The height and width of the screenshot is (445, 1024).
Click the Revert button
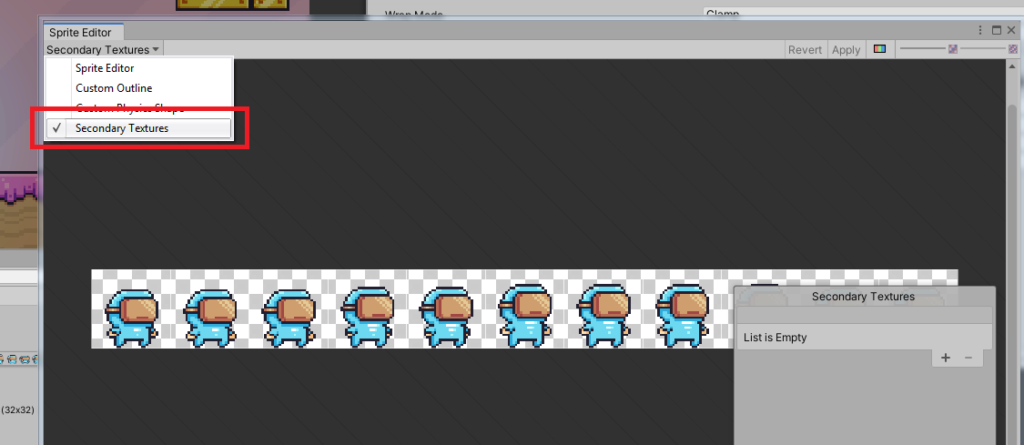coord(805,50)
